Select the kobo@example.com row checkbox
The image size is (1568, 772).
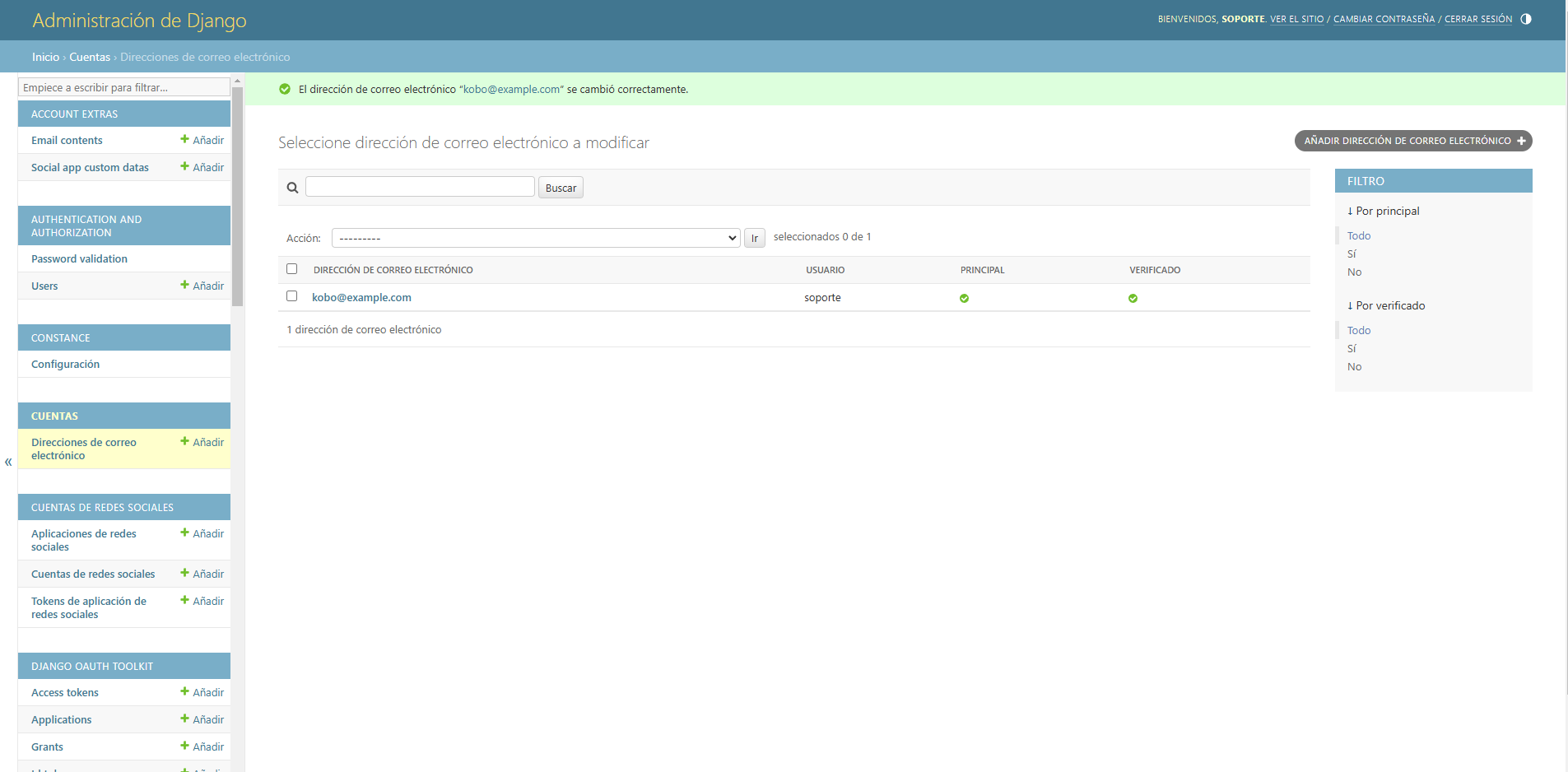pos(291,296)
